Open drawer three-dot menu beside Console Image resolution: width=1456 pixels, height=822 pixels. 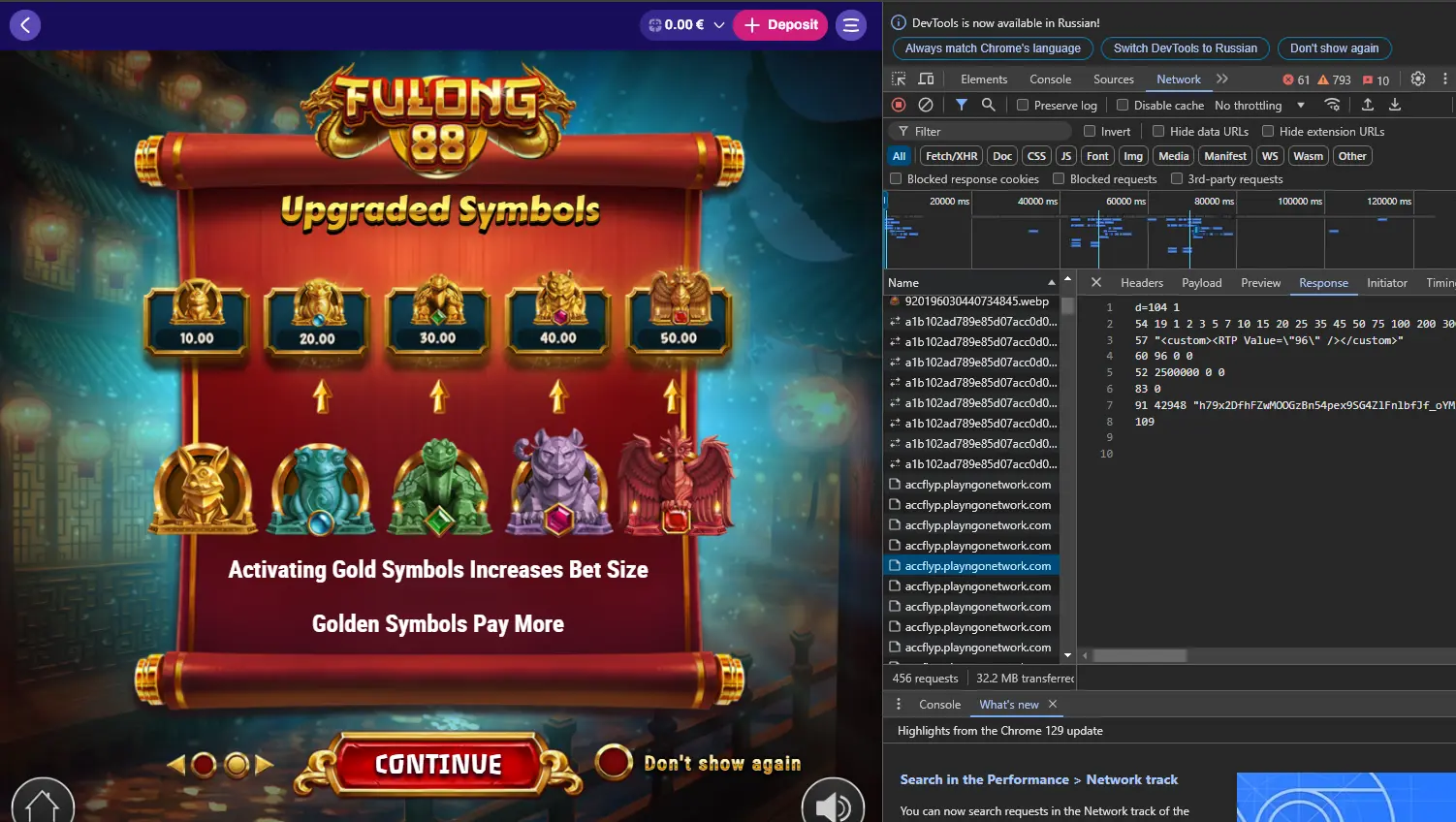[899, 705]
